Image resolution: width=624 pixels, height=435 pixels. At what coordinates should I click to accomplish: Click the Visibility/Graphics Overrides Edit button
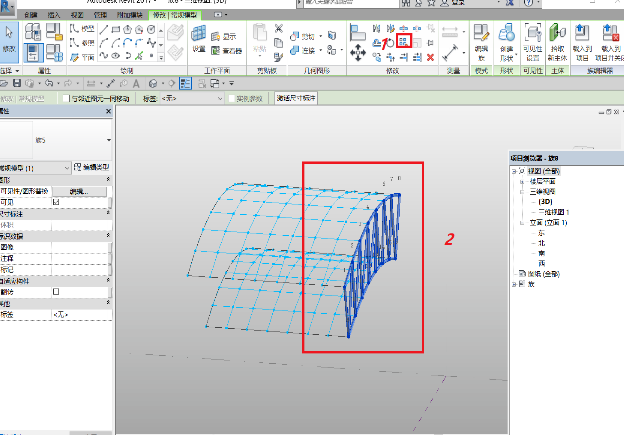(79, 191)
